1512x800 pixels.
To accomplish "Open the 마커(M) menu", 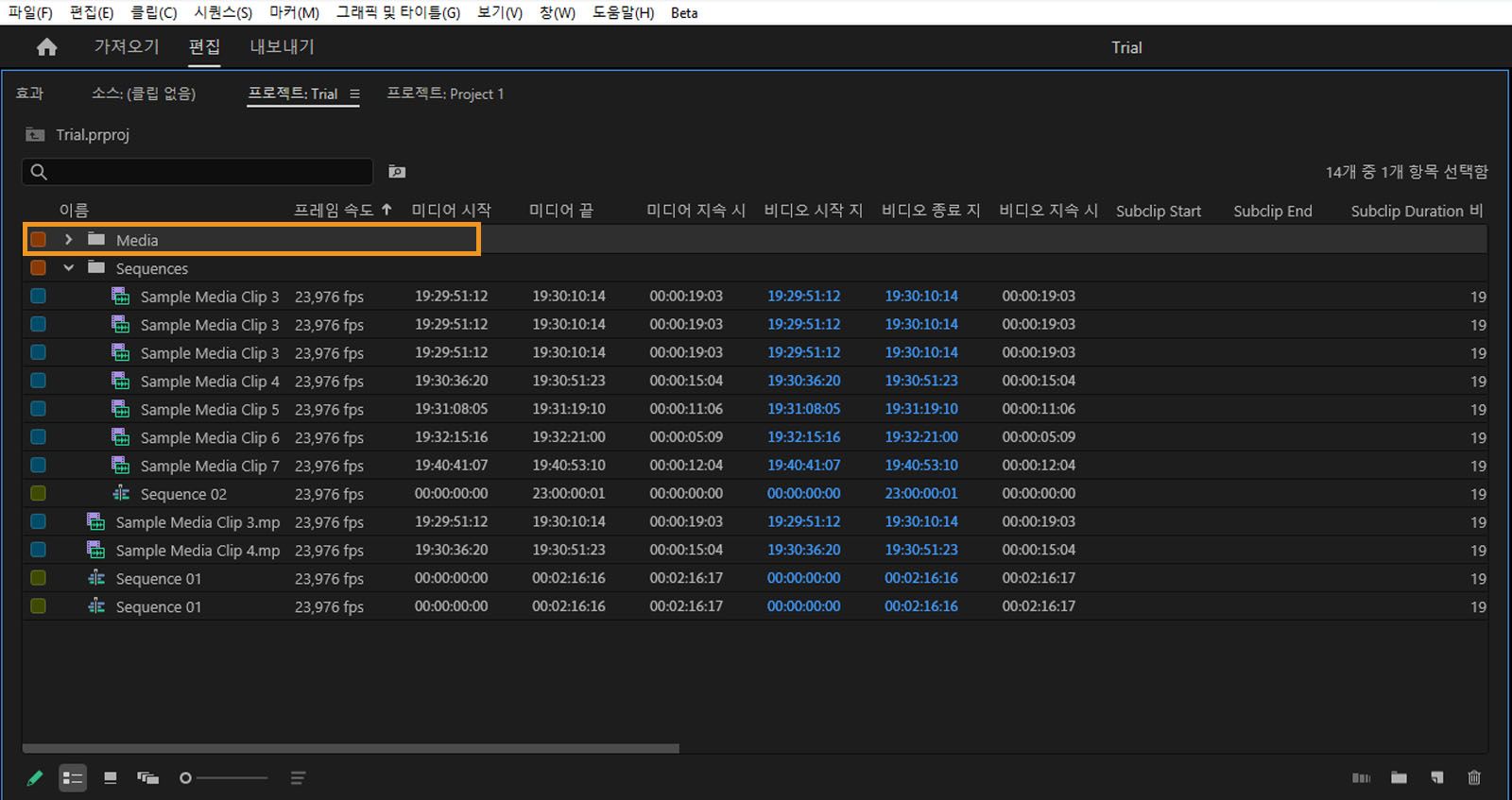I will [x=294, y=12].
